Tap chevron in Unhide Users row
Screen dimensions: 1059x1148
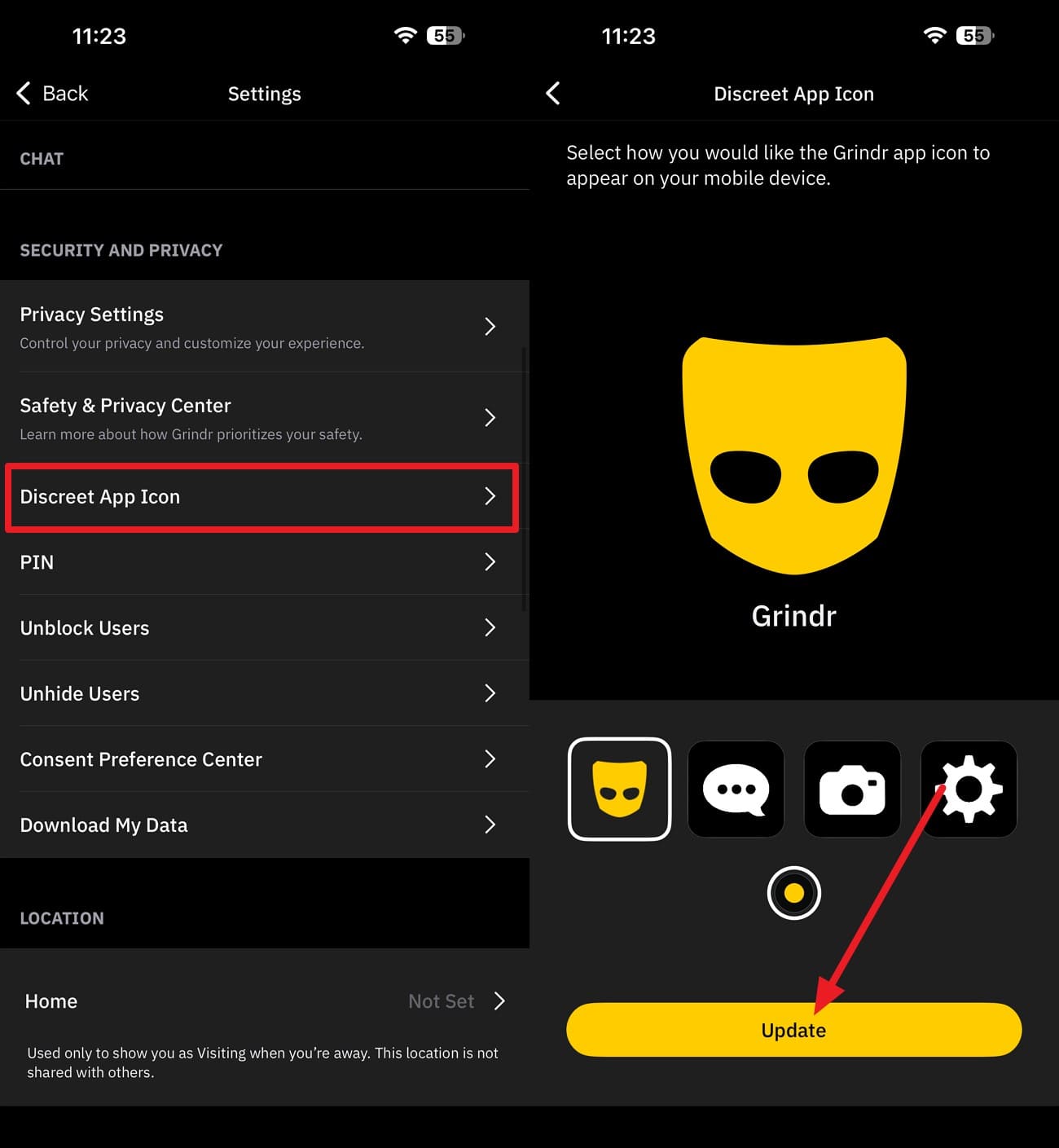coord(490,693)
